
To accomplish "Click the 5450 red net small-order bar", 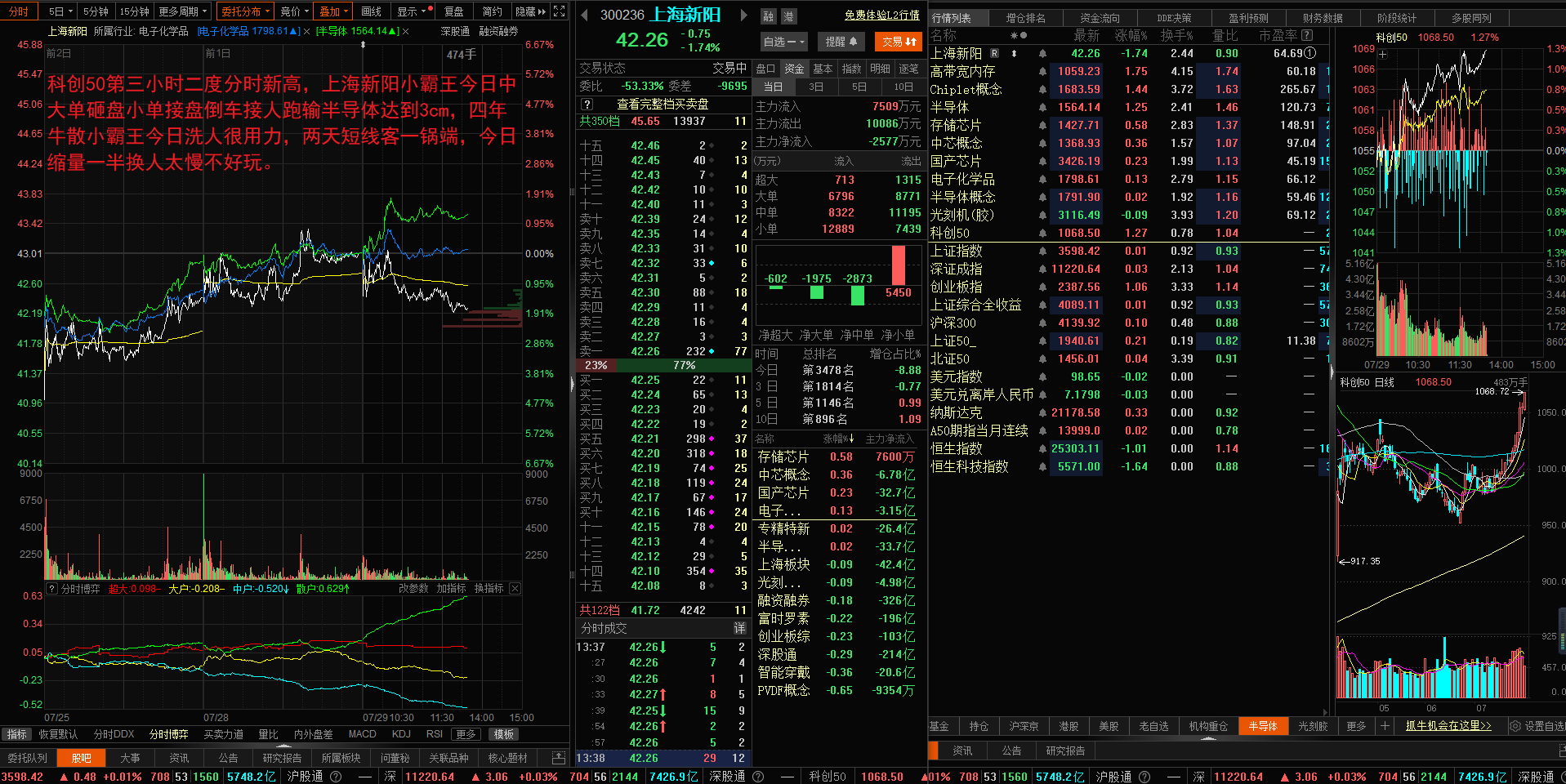I will (x=899, y=266).
